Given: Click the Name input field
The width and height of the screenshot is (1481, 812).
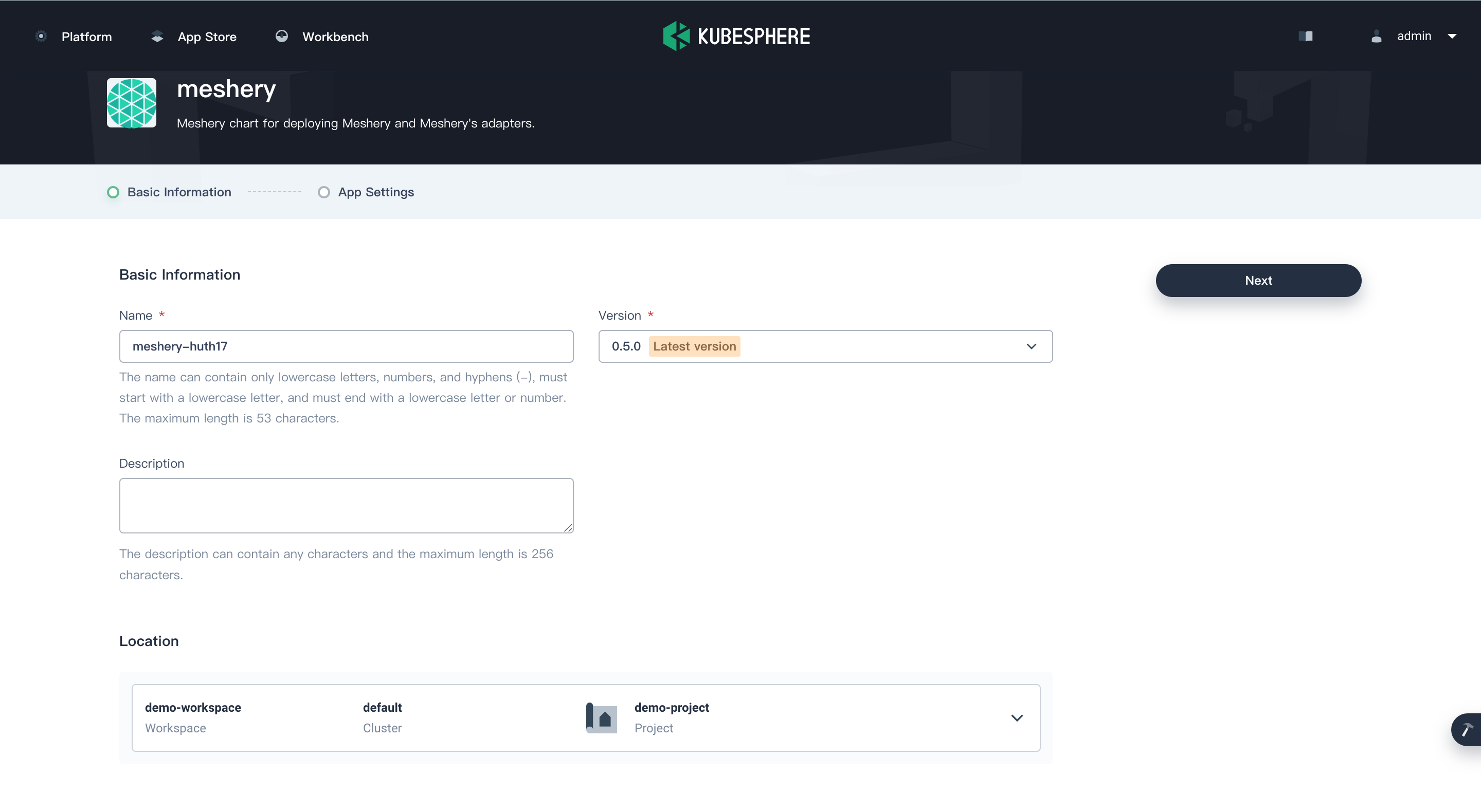Looking at the screenshot, I should pos(346,346).
